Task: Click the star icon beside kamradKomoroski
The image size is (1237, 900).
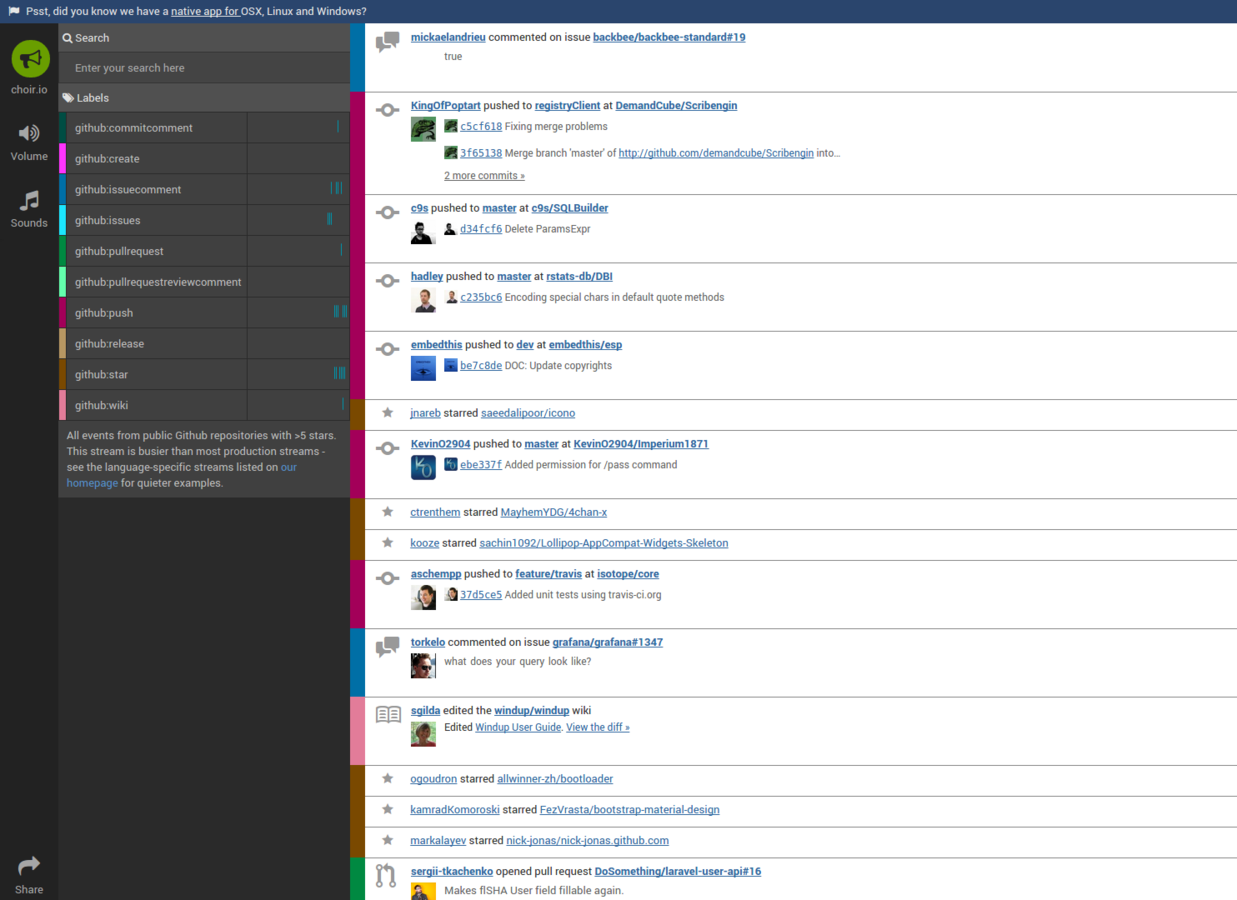Action: (388, 809)
